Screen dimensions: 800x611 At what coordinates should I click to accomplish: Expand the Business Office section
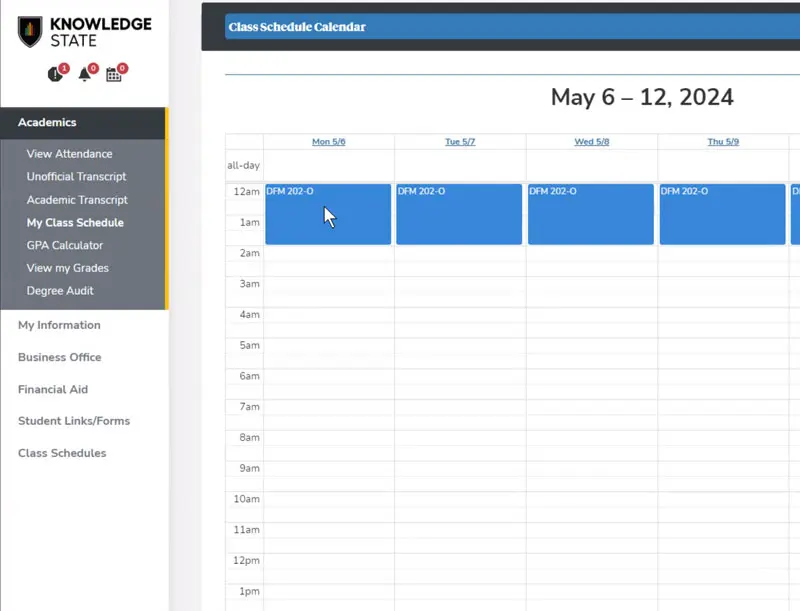pos(59,357)
